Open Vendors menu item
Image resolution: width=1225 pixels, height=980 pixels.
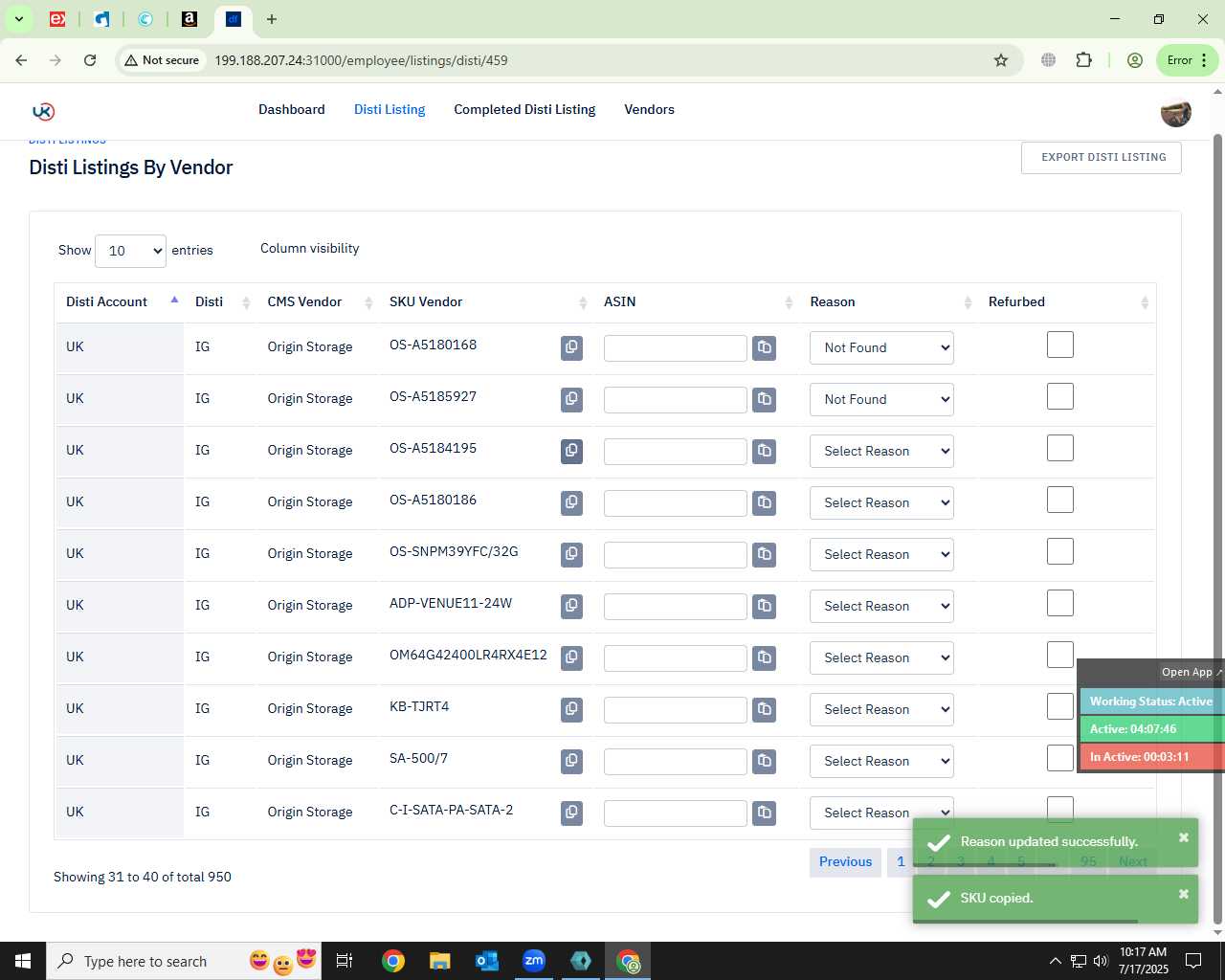649,109
